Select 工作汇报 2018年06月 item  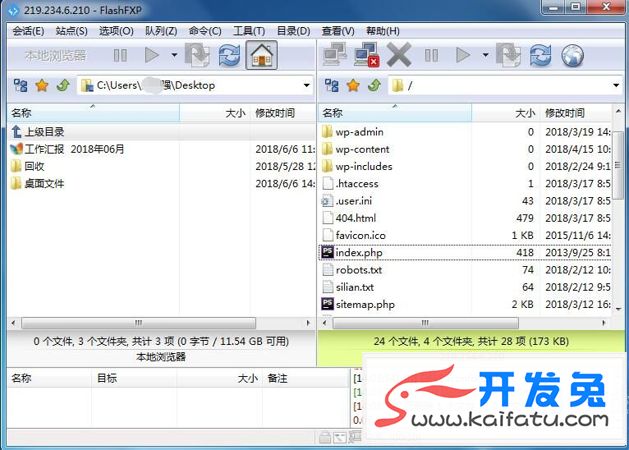[162, 149]
